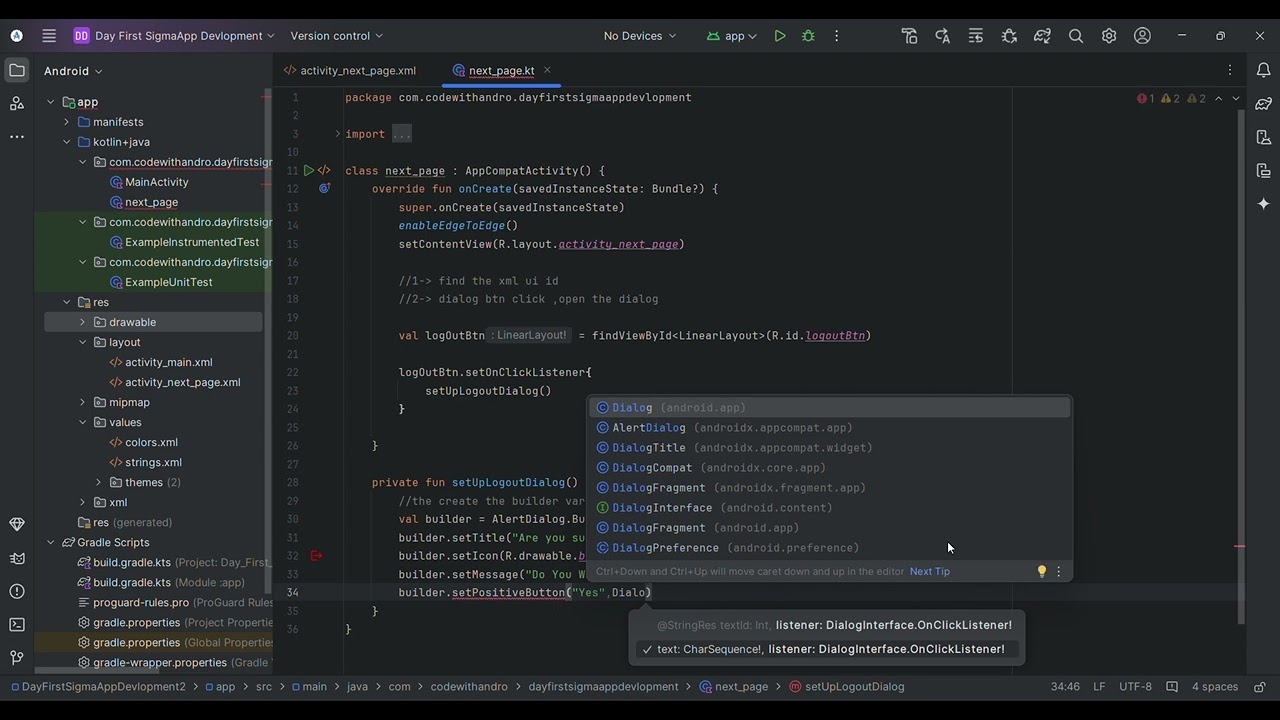The width and height of the screenshot is (1280, 720).
Task: Close the next_page.kt tab
Action: [x=547, y=70]
